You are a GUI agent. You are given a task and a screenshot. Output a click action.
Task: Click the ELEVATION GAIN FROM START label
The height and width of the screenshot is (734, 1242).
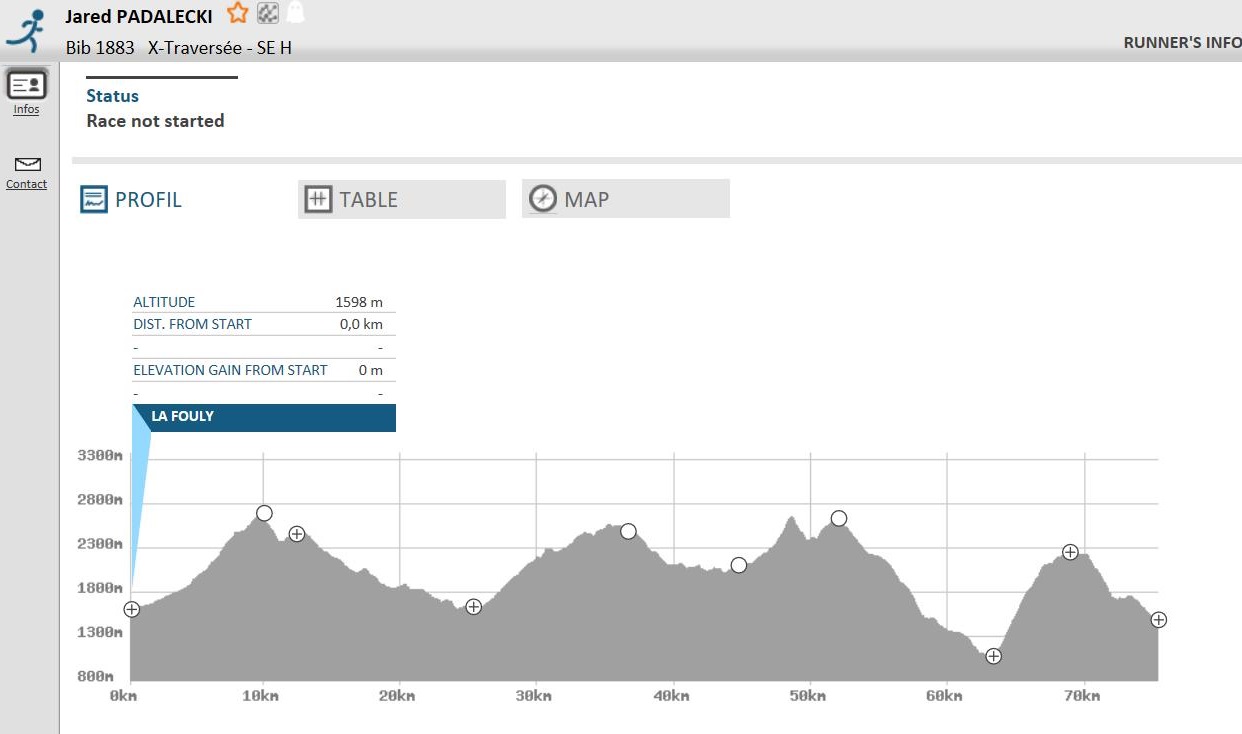[x=230, y=370]
